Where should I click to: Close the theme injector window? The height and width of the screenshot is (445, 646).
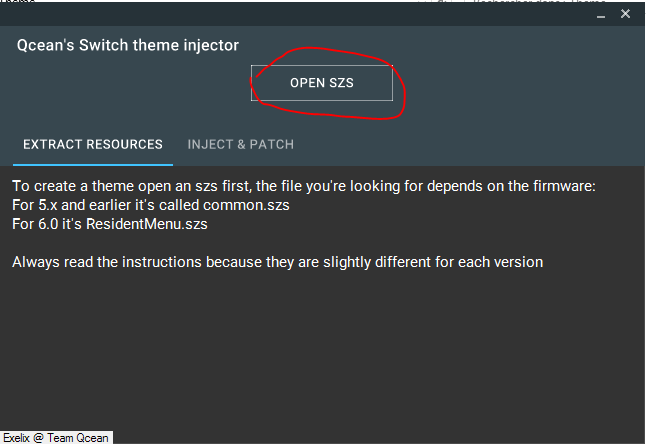626,14
